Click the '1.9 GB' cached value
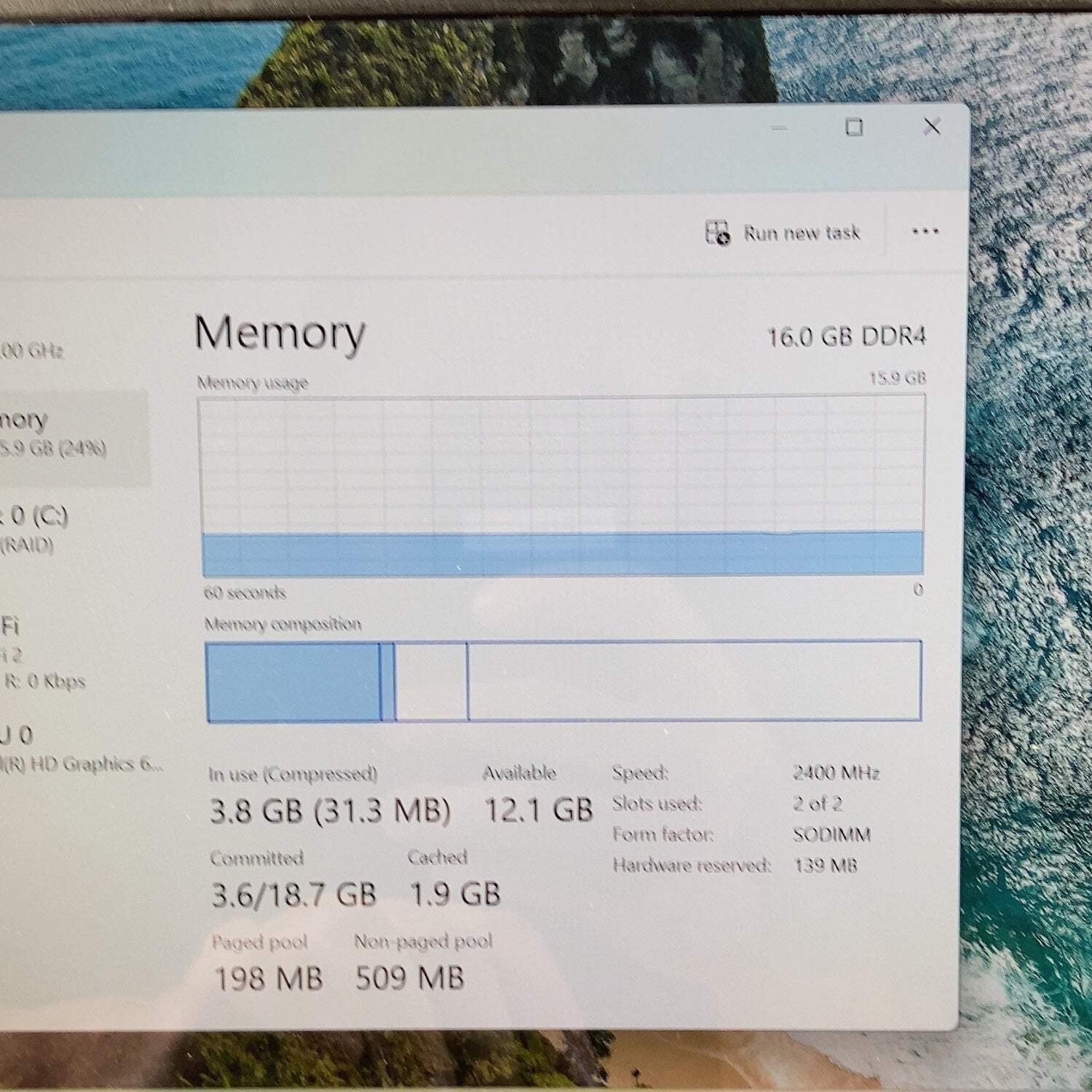Image resolution: width=1092 pixels, height=1092 pixels. 455,894
